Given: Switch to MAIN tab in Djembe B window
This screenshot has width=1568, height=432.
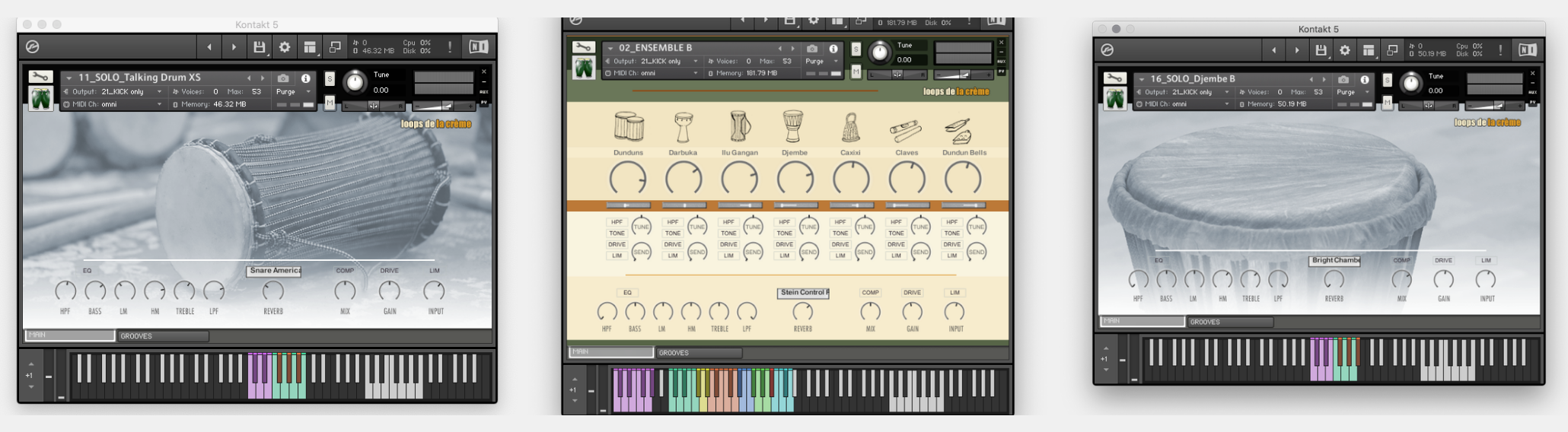Looking at the screenshot, I should pyautogui.click(x=1142, y=321).
